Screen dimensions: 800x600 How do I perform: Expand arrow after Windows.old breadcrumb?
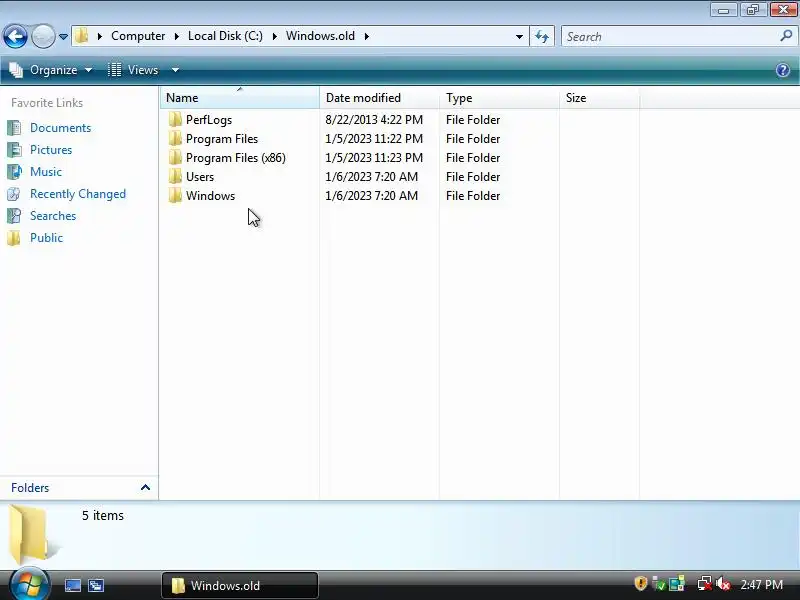(x=366, y=36)
